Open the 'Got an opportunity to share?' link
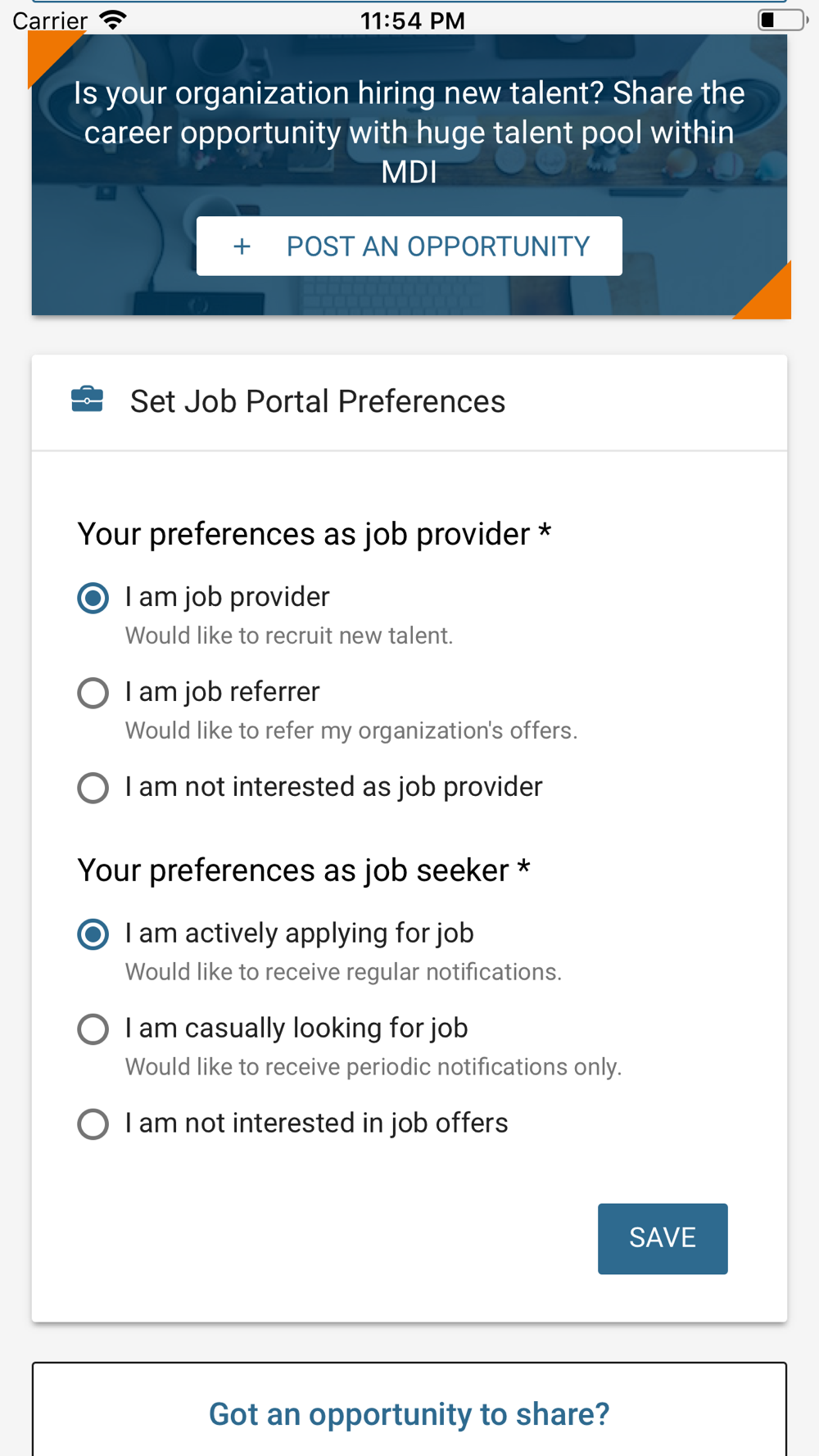Image resolution: width=819 pixels, height=1456 pixels. tap(409, 1414)
